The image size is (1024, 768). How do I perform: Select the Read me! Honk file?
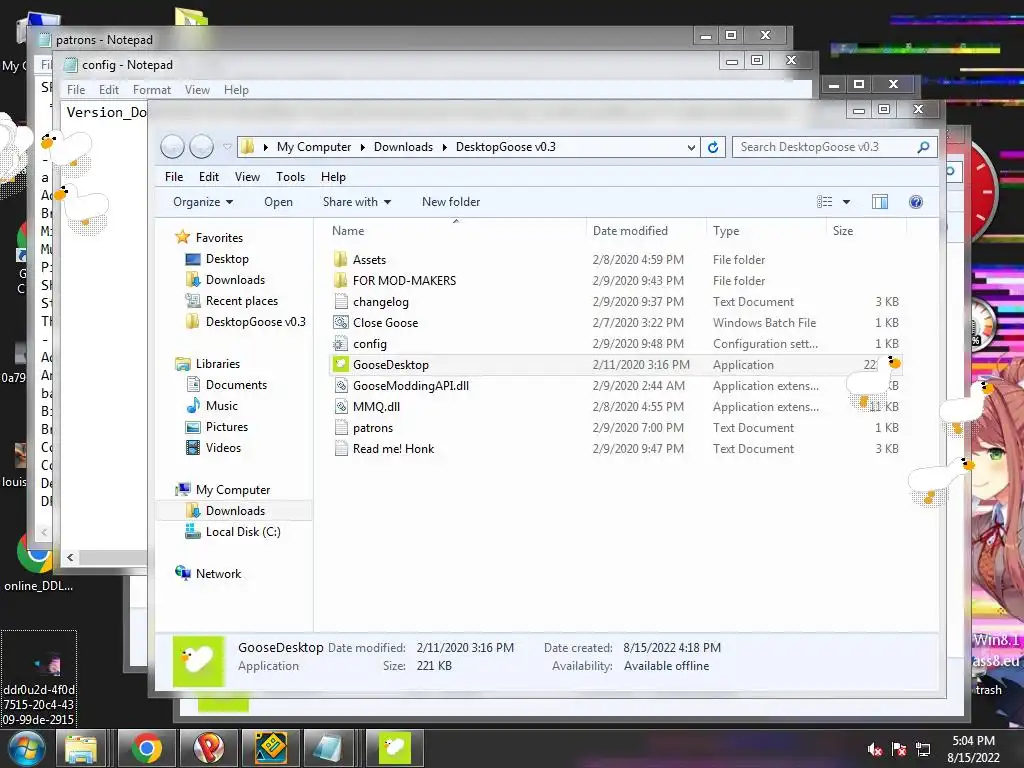click(x=393, y=449)
